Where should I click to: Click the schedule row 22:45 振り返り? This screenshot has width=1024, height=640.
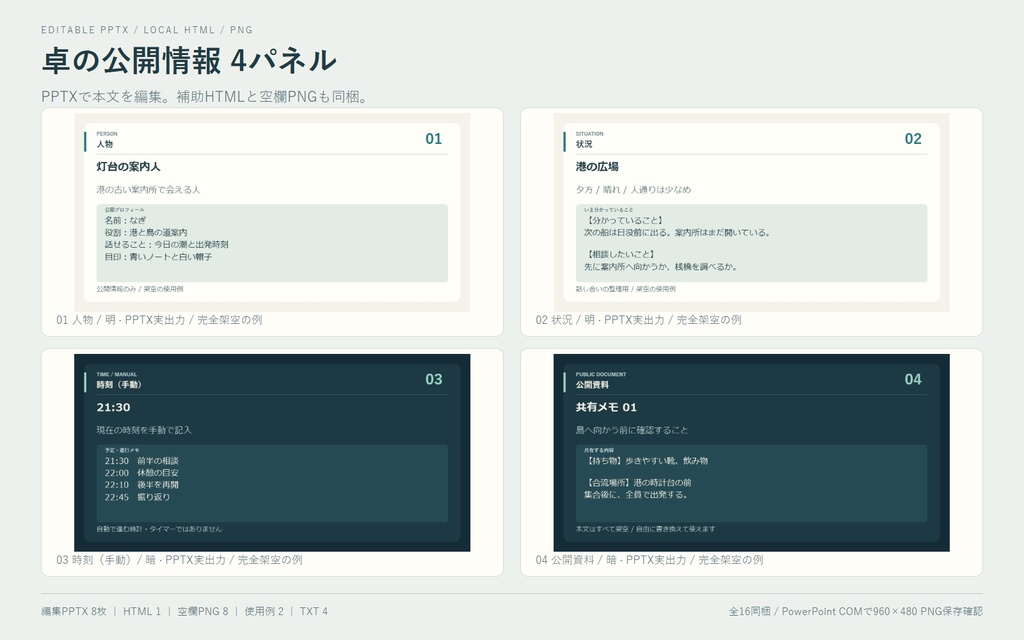[x=137, y=497]
